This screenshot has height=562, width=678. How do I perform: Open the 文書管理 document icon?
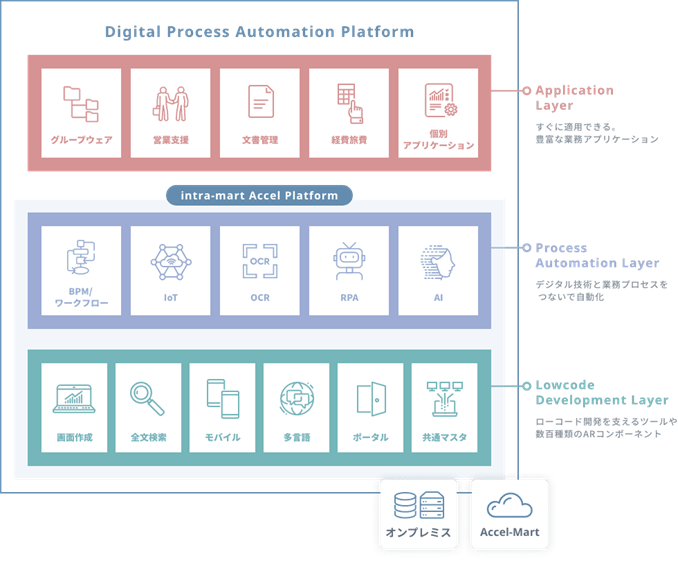coord(261,102)
